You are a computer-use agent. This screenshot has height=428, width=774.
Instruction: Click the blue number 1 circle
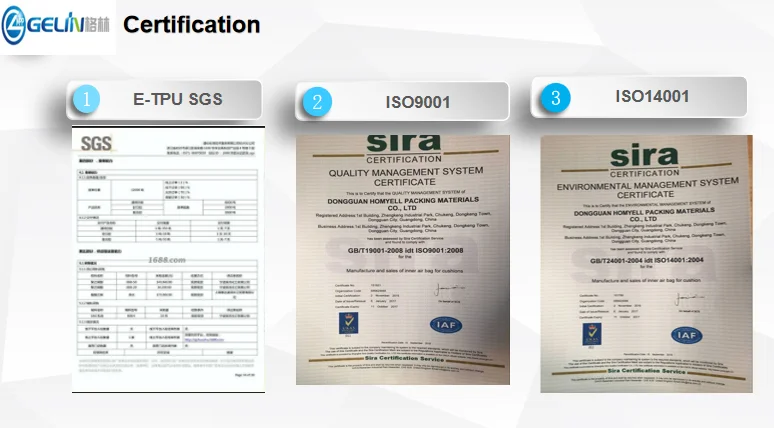click(x=86, y=99)
